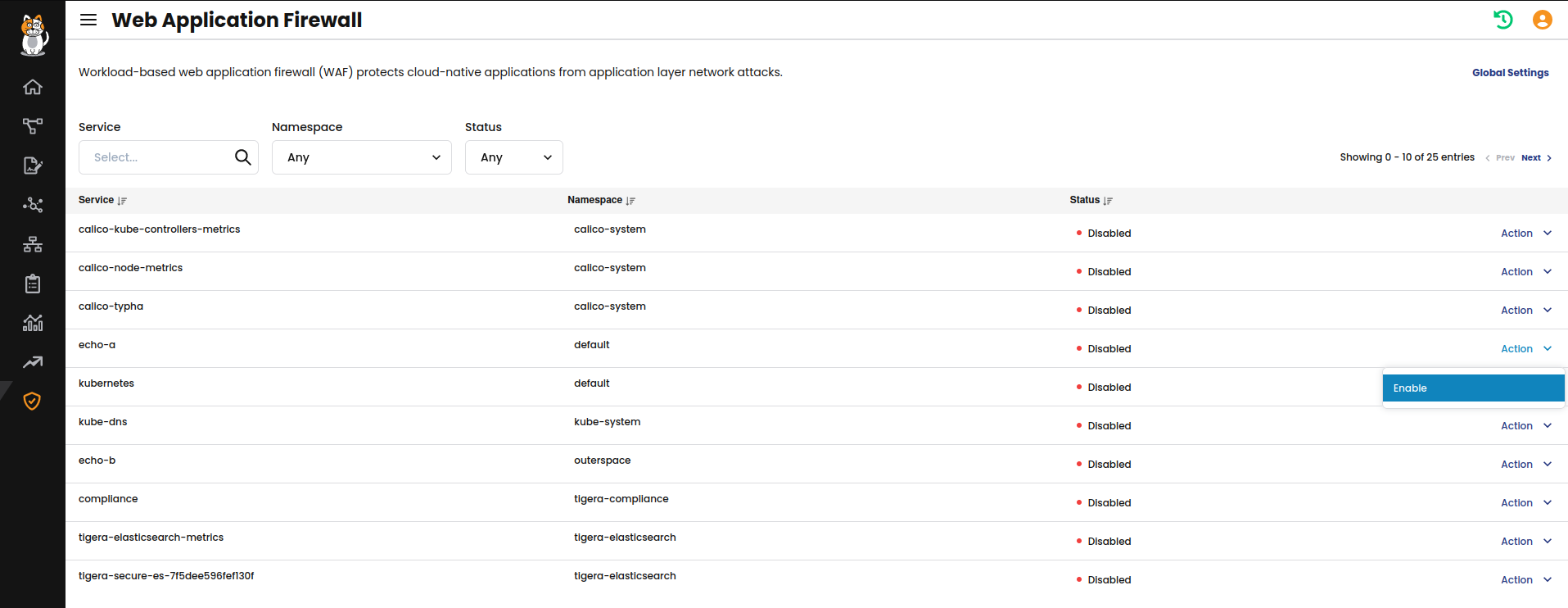This screenshot has width=1568, height=608.
Task: Go to the home dashboard icon
Action: (x=33, y=87)
